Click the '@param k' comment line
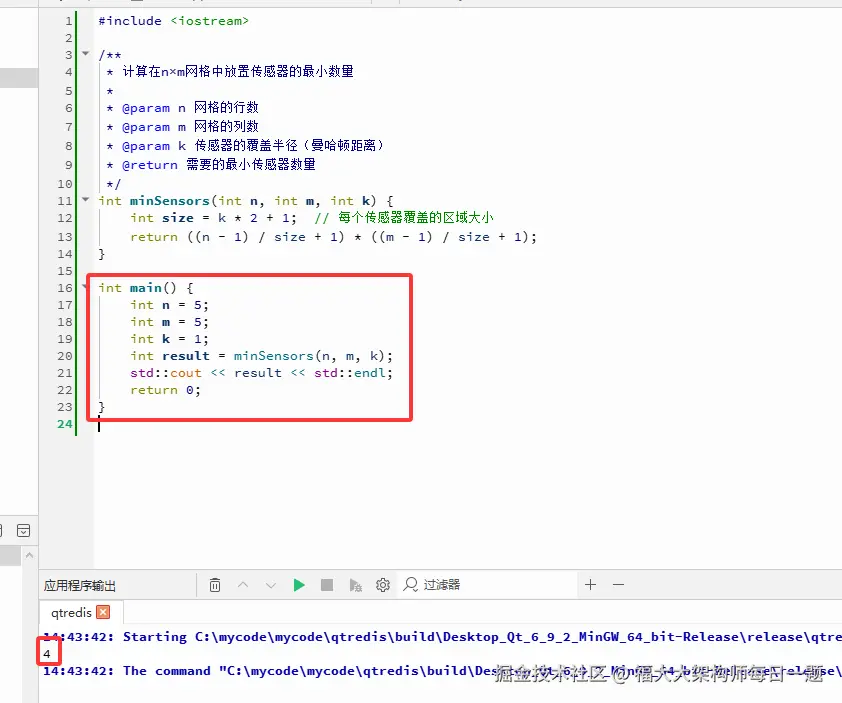 (245, 146)
